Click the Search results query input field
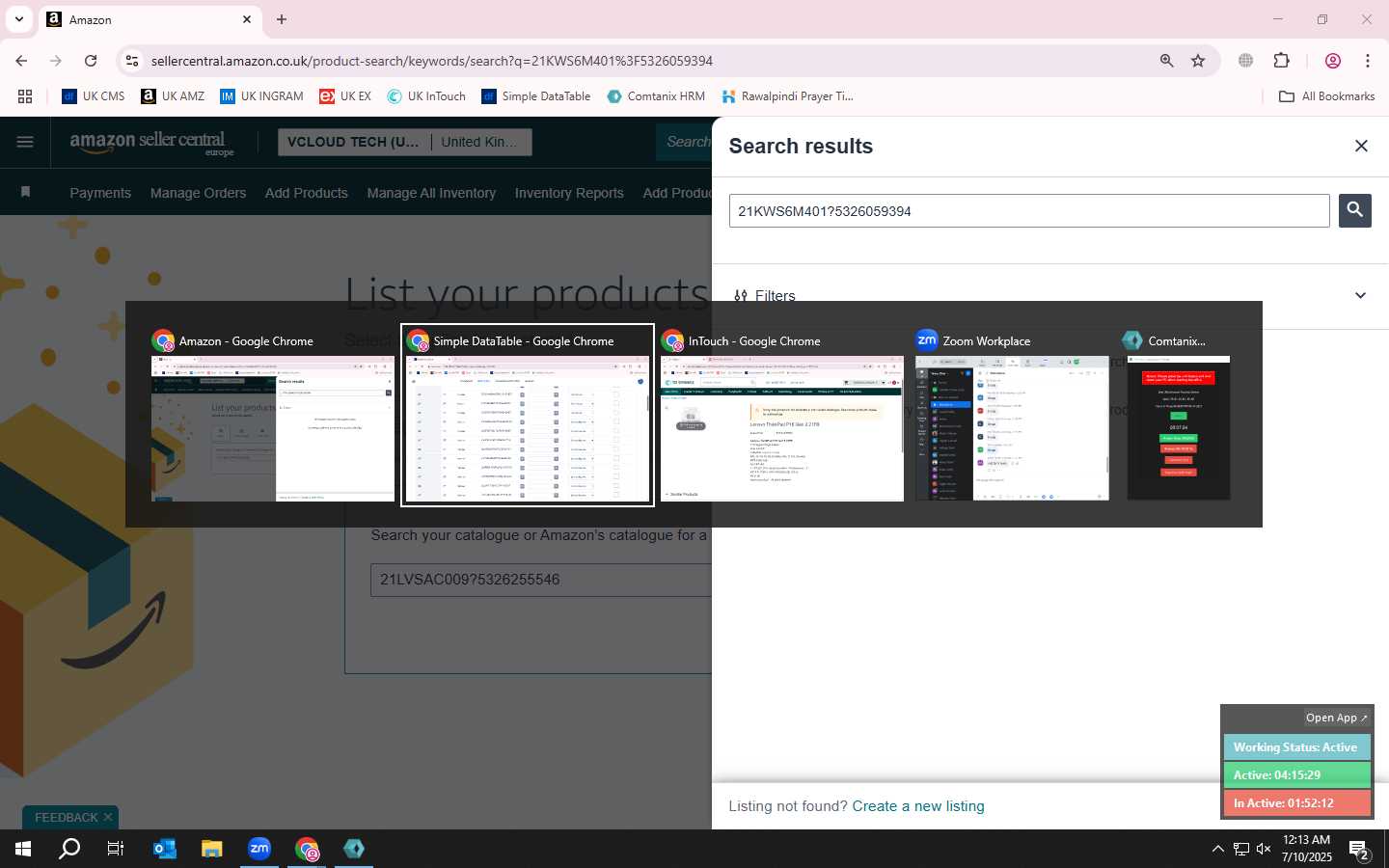The image size is (1389, 868). click(x=1029, y=211)
